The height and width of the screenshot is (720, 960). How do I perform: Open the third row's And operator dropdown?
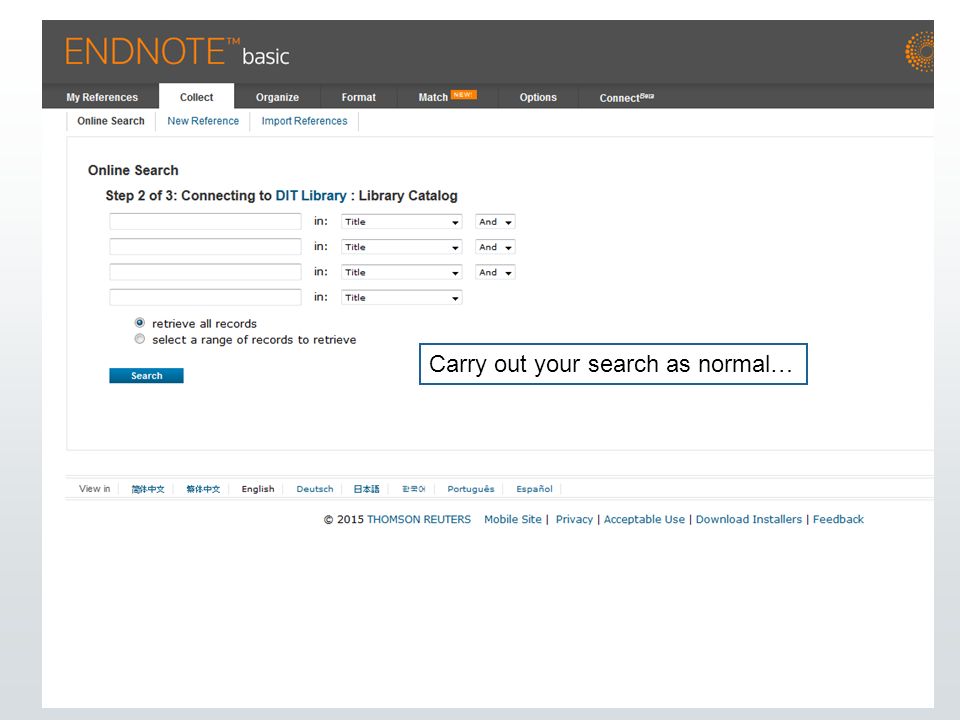(x=495, y=272)
